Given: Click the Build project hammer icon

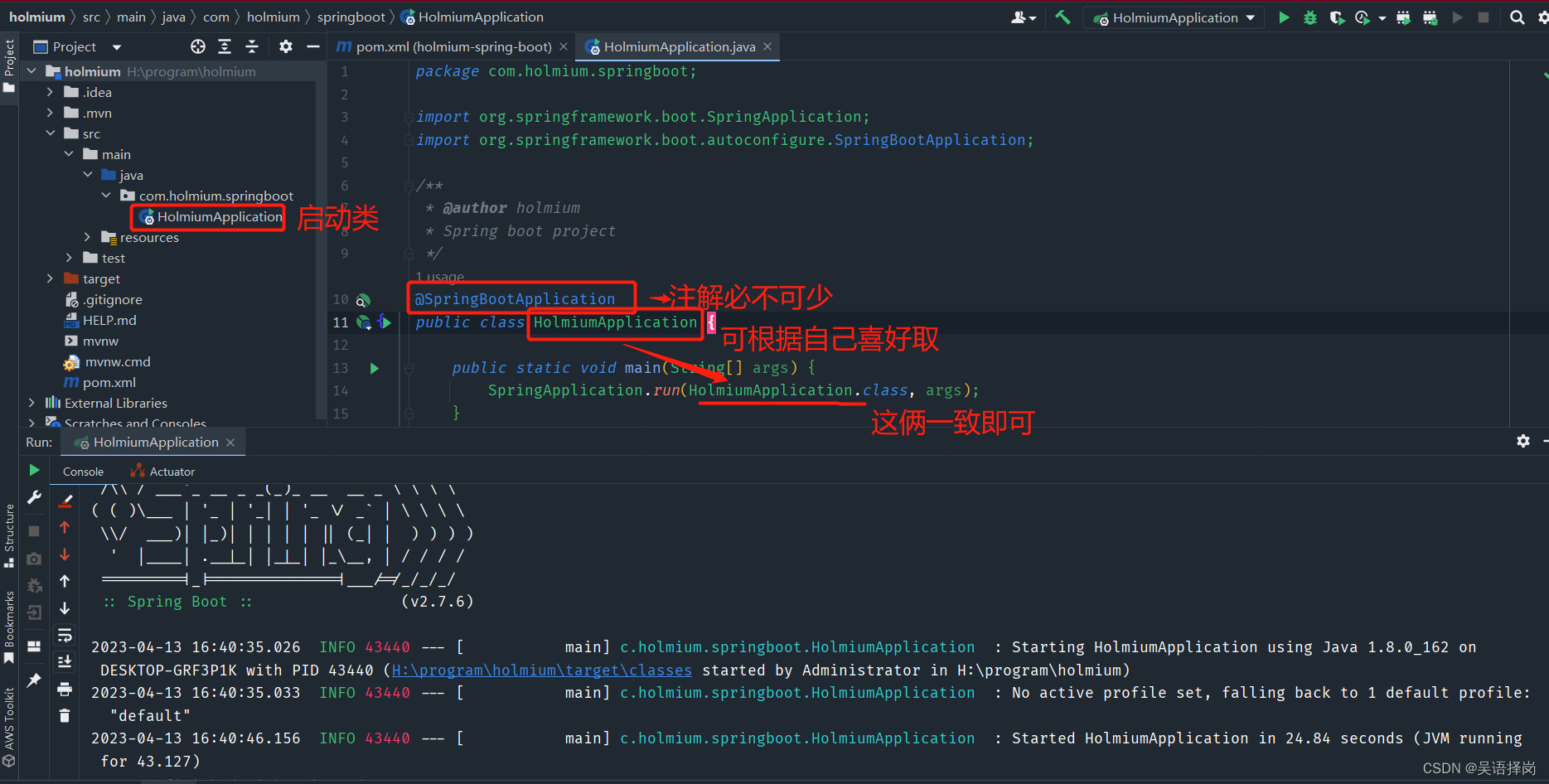Looking at the screenshot, I should coord(1063,17).
